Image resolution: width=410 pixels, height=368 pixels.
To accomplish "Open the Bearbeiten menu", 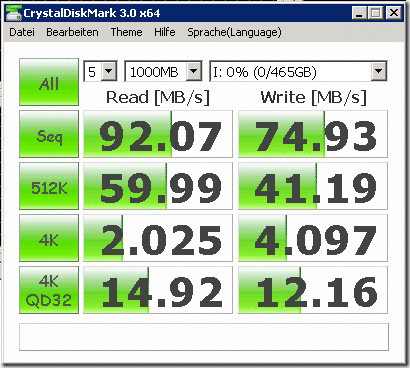I will (x=72, y=32).
